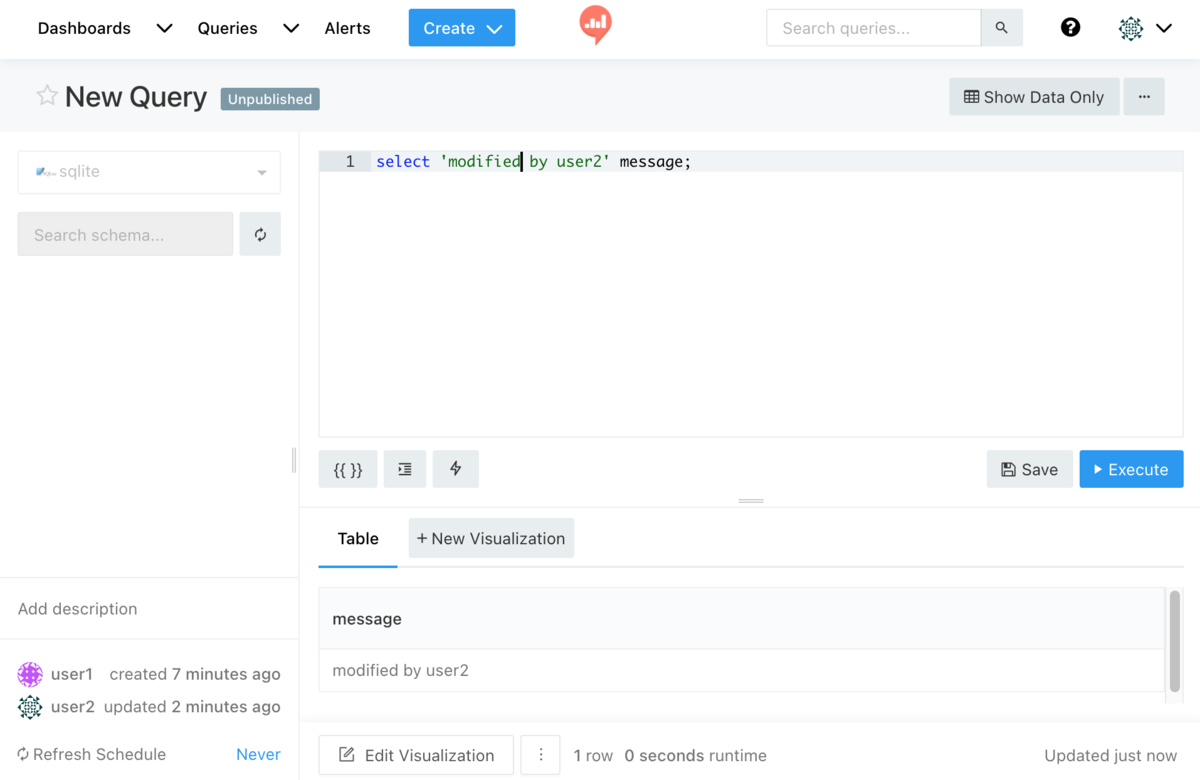Open help via the question mark icon
This screenshot has width=1200, height=780.
coord(1070,27)
